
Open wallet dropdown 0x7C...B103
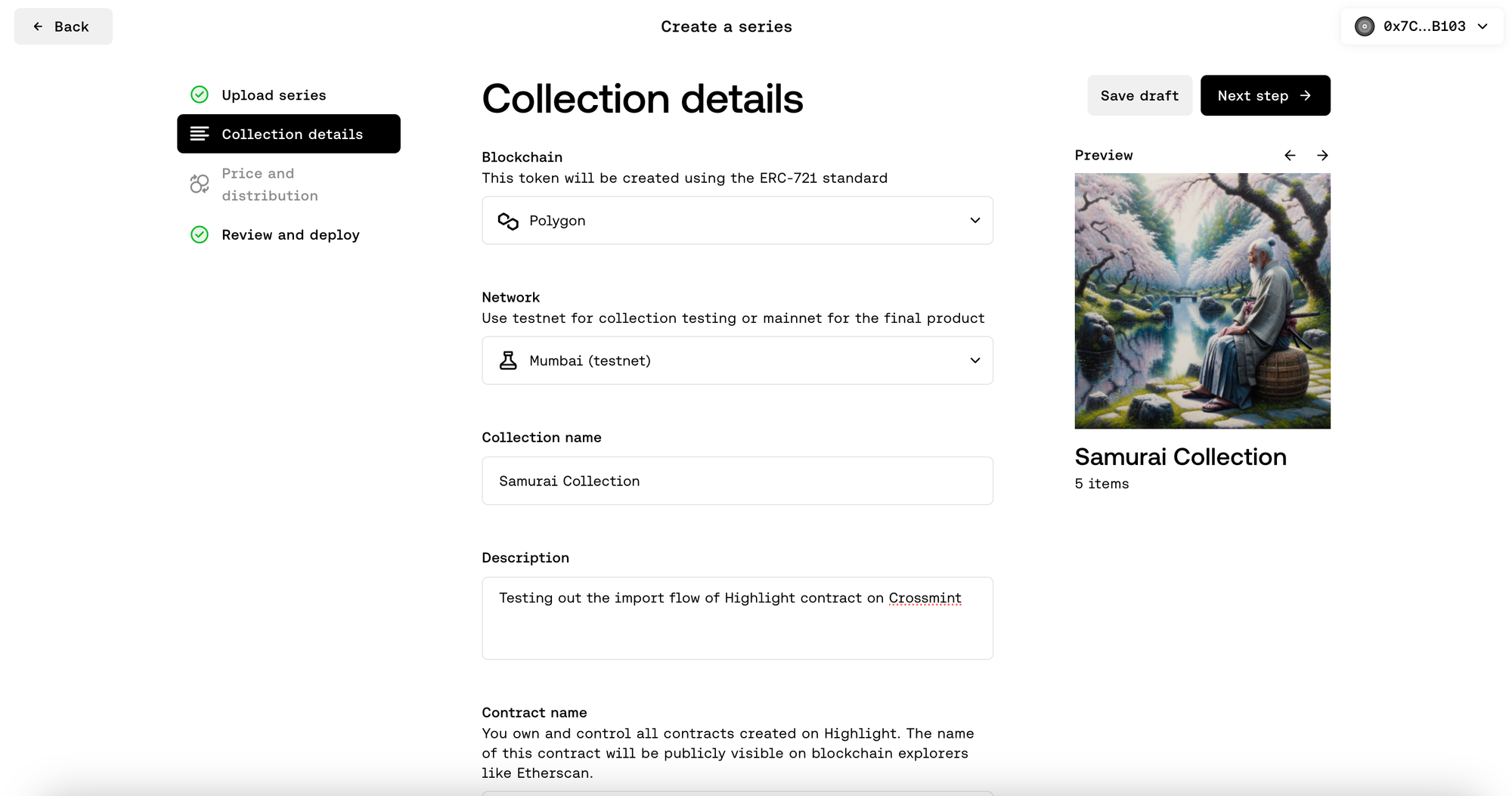coord(1422,26)
